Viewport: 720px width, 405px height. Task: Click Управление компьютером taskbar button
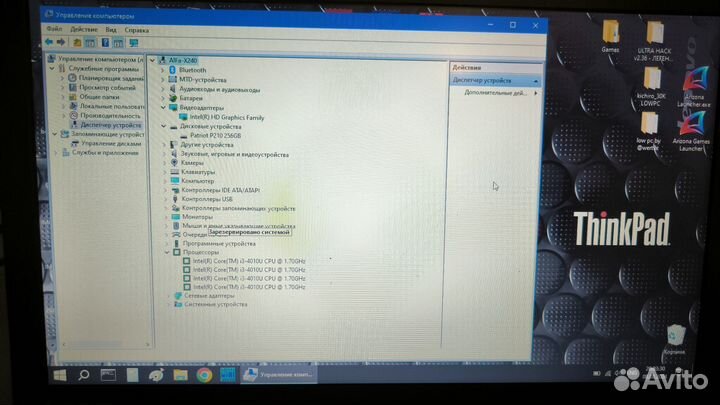pyautogui.click(x=278, y=375)
